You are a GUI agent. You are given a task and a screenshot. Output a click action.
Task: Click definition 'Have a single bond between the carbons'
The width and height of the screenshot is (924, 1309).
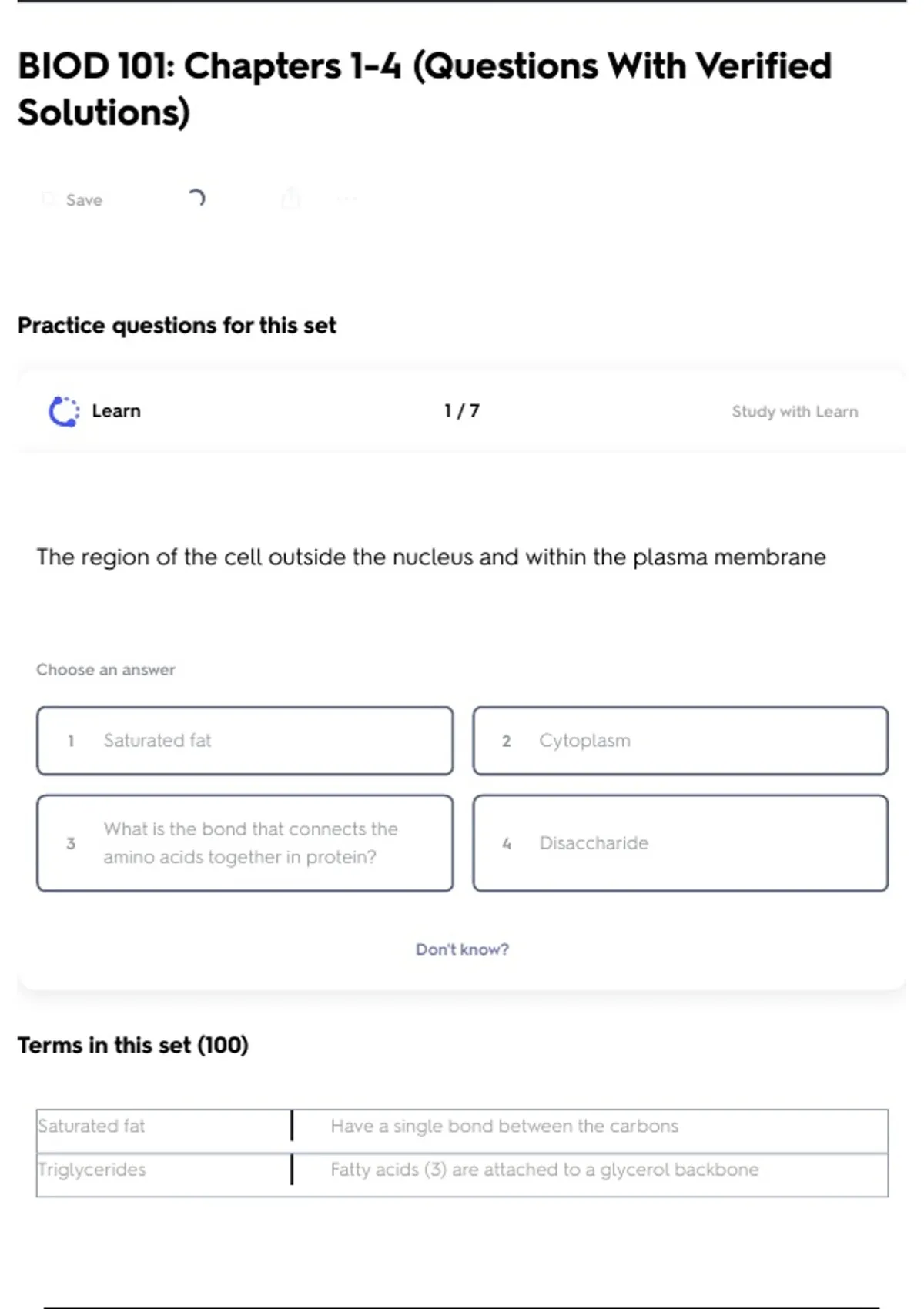[x=504, y=1127]
